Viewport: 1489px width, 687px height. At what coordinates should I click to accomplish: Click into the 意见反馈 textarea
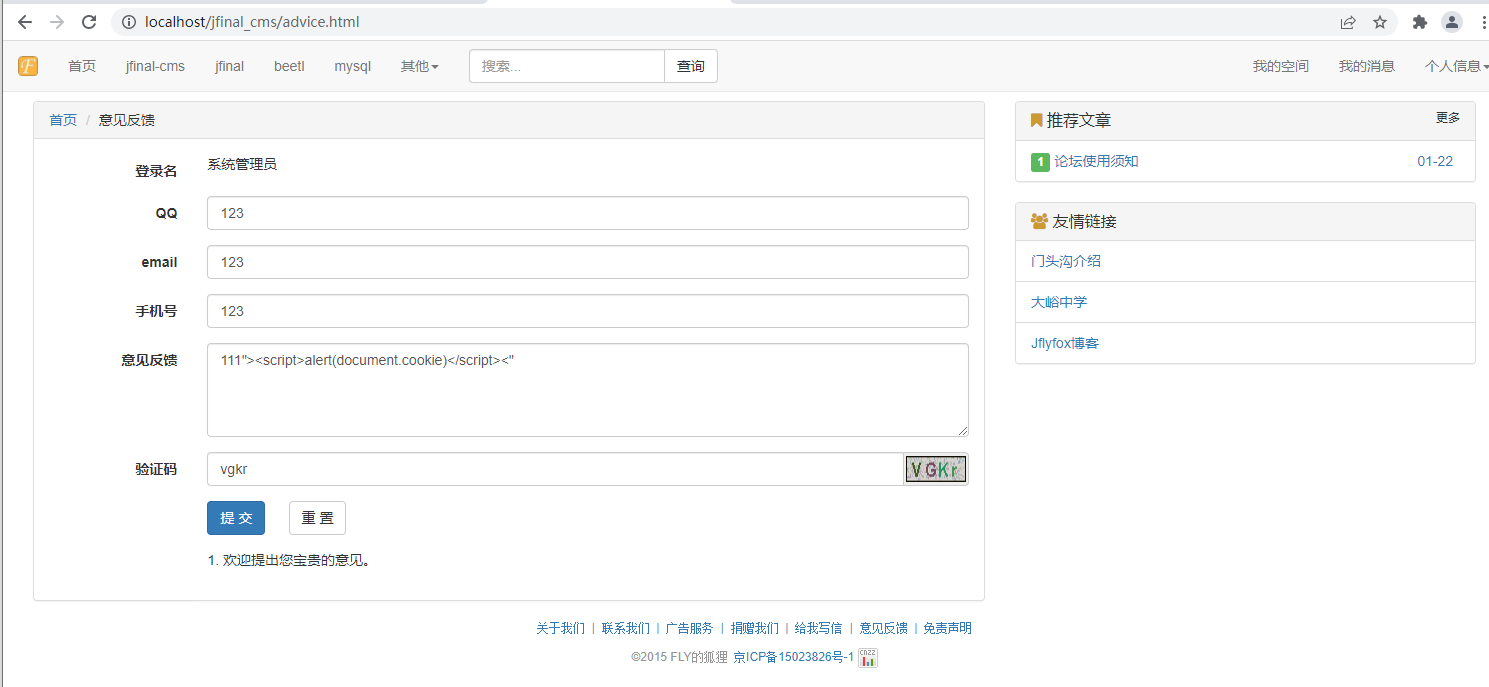coord(588,390)
